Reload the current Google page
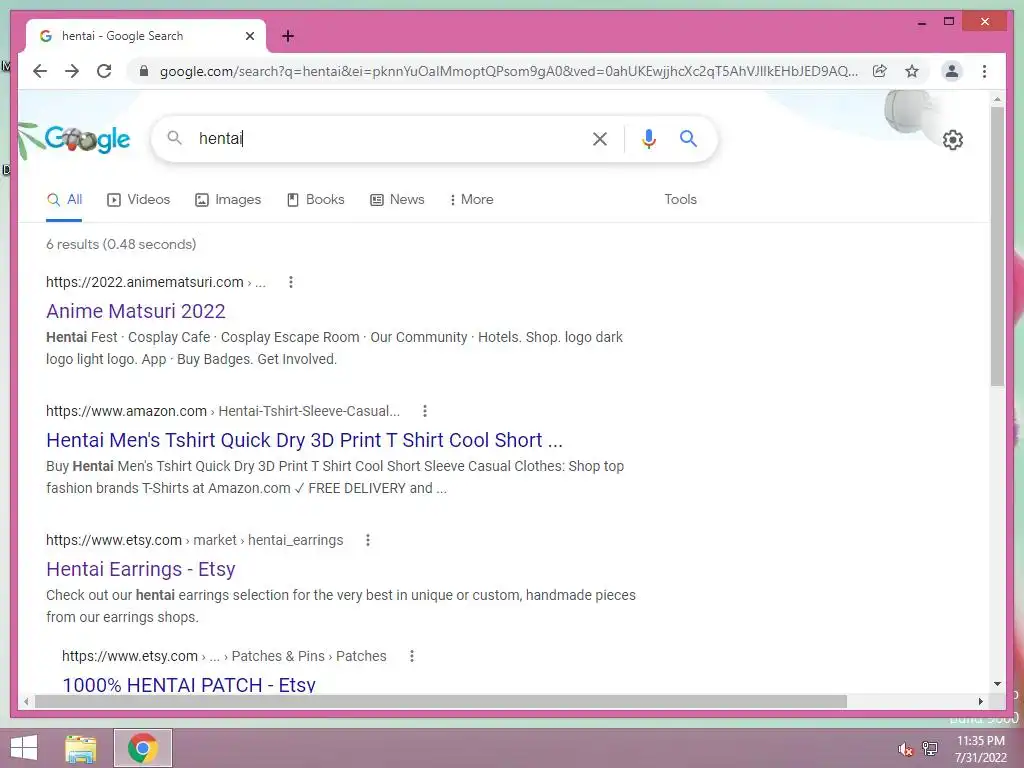Screen dimensions: 1024x768 (104, 71)
